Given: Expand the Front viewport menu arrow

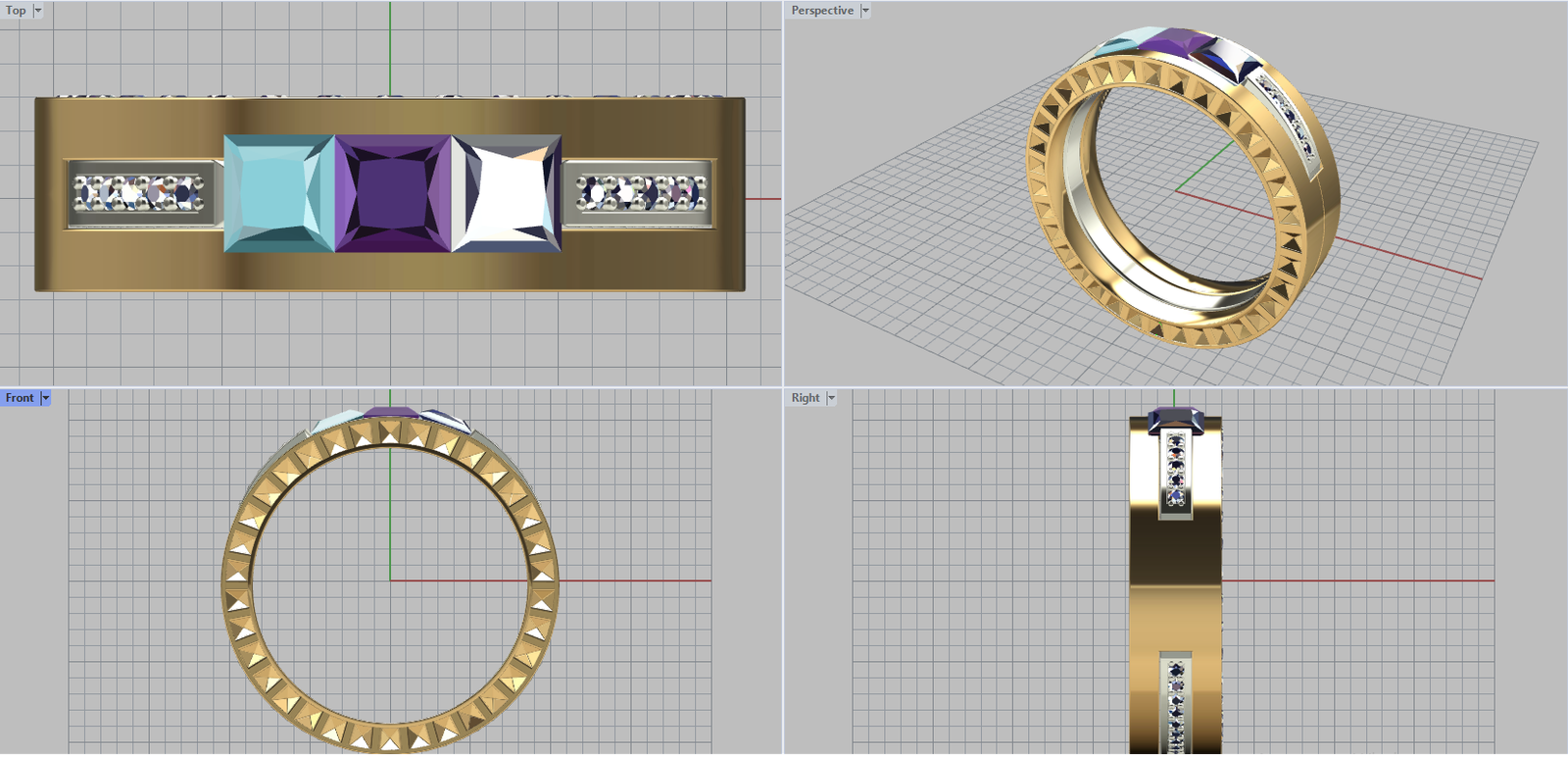Looking at the screenshot, I should point(45,398).
